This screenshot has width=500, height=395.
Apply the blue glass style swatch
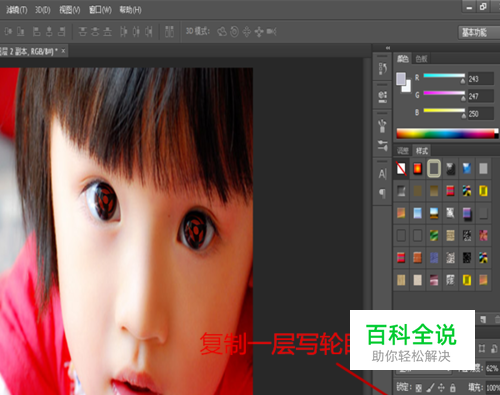pos(467,168)
